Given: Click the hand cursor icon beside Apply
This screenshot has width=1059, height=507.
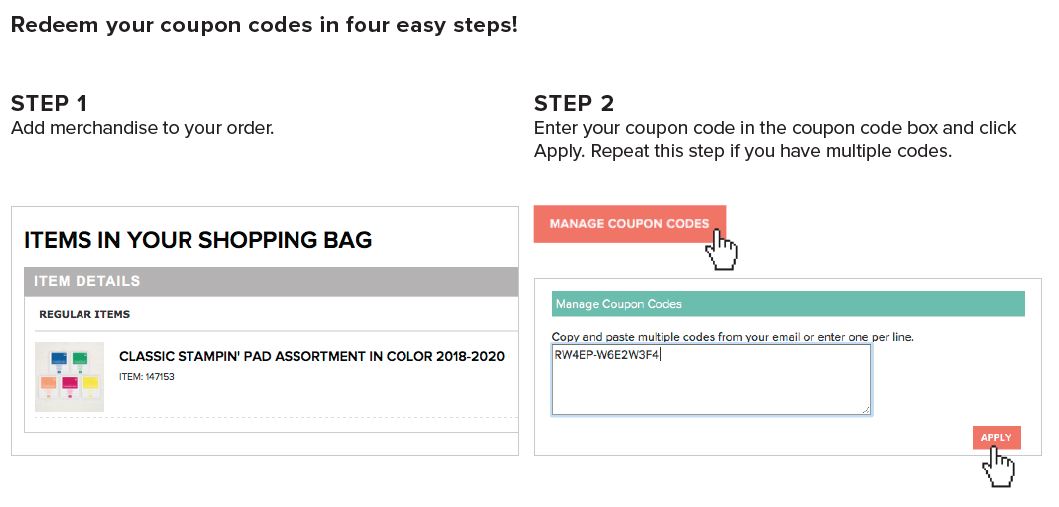Looking at the screenshot, I should (999, 467).
